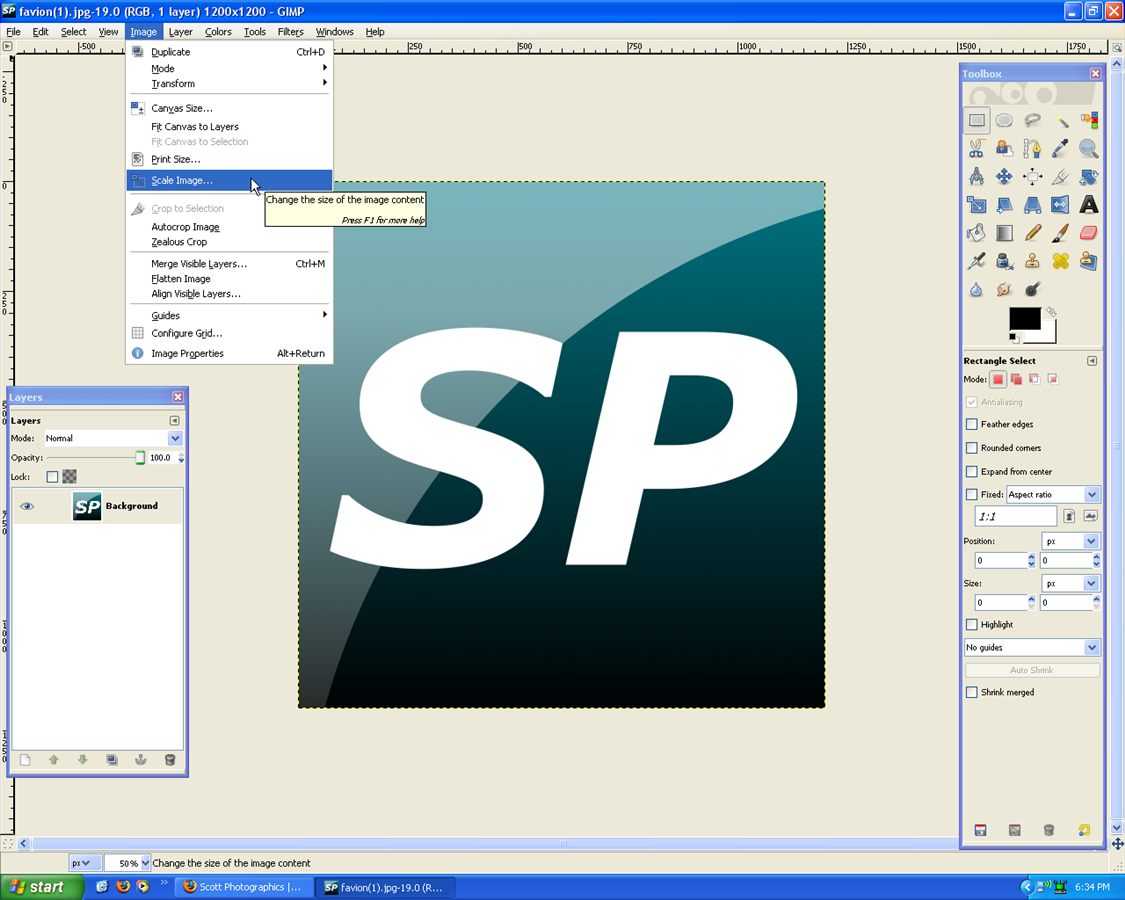Select the Scissors Select tool
The image size is (1125, 900).
976,149
